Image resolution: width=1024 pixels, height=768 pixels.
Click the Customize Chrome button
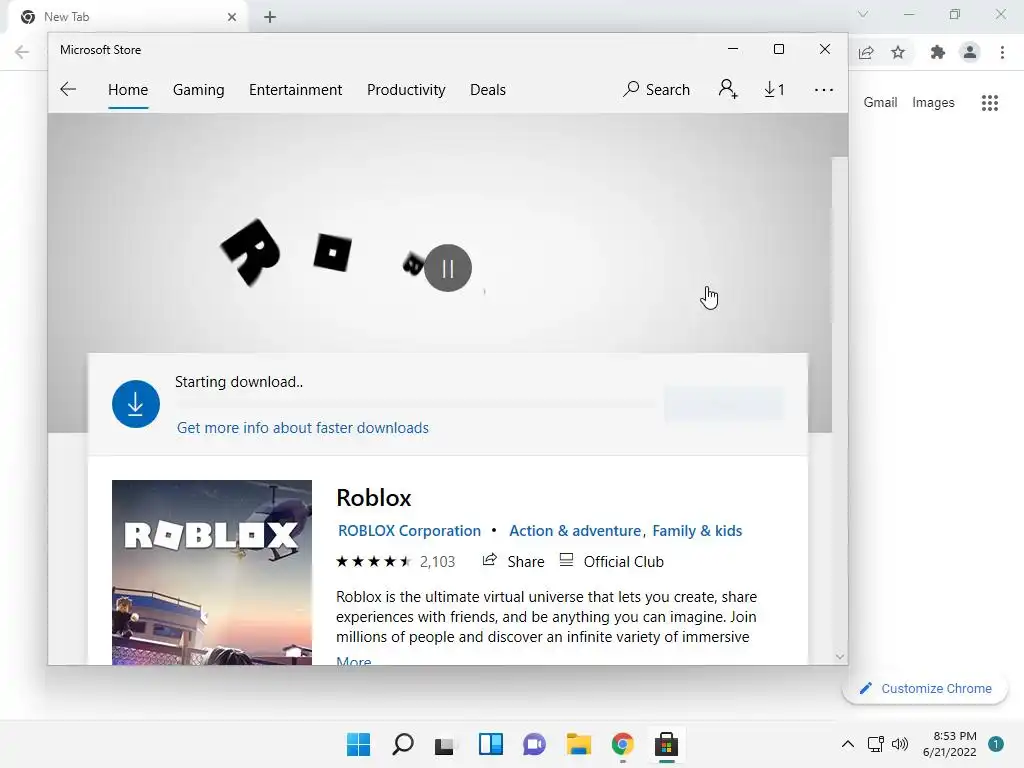click(925, 688)
